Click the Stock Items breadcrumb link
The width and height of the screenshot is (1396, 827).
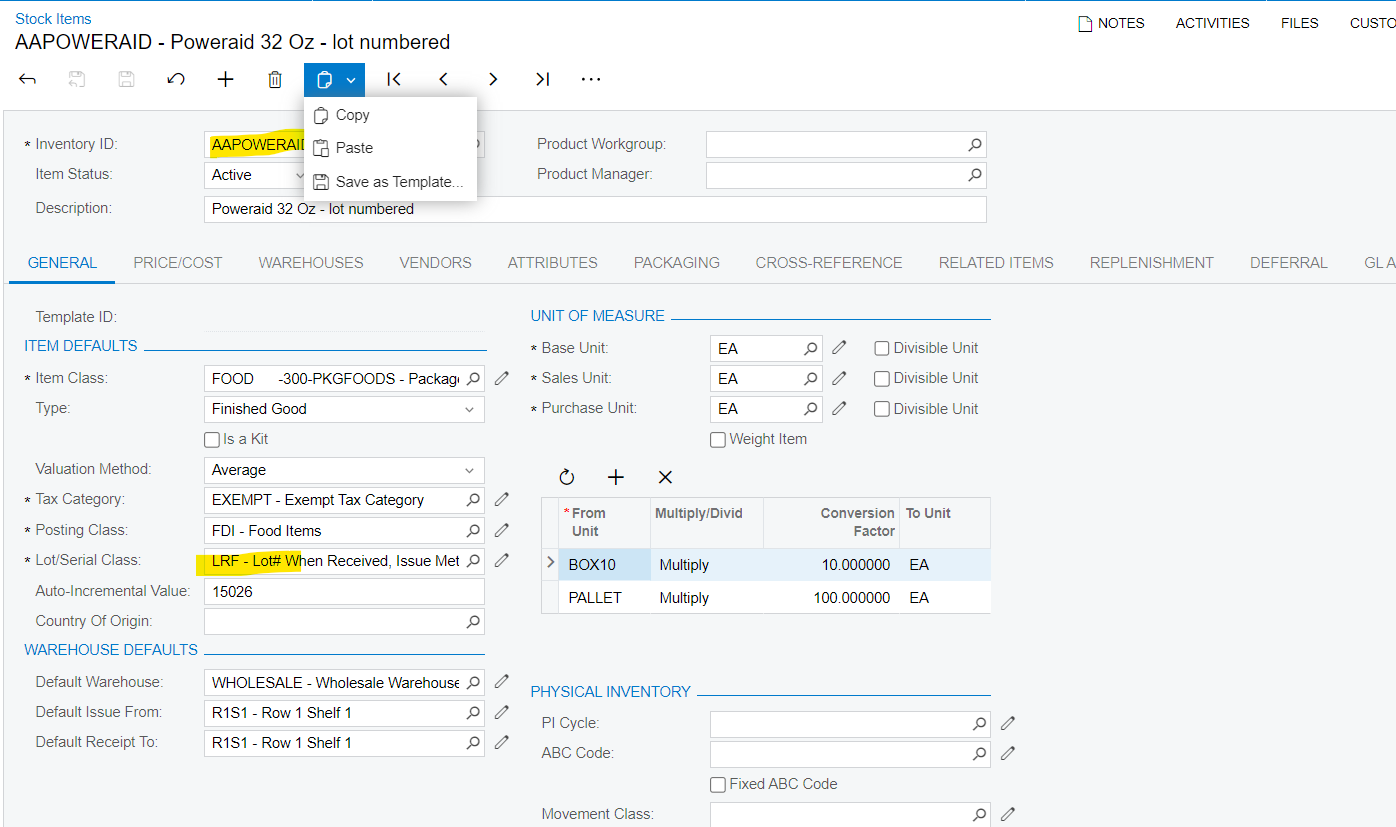pyautogui.click(x=53, y=19)
